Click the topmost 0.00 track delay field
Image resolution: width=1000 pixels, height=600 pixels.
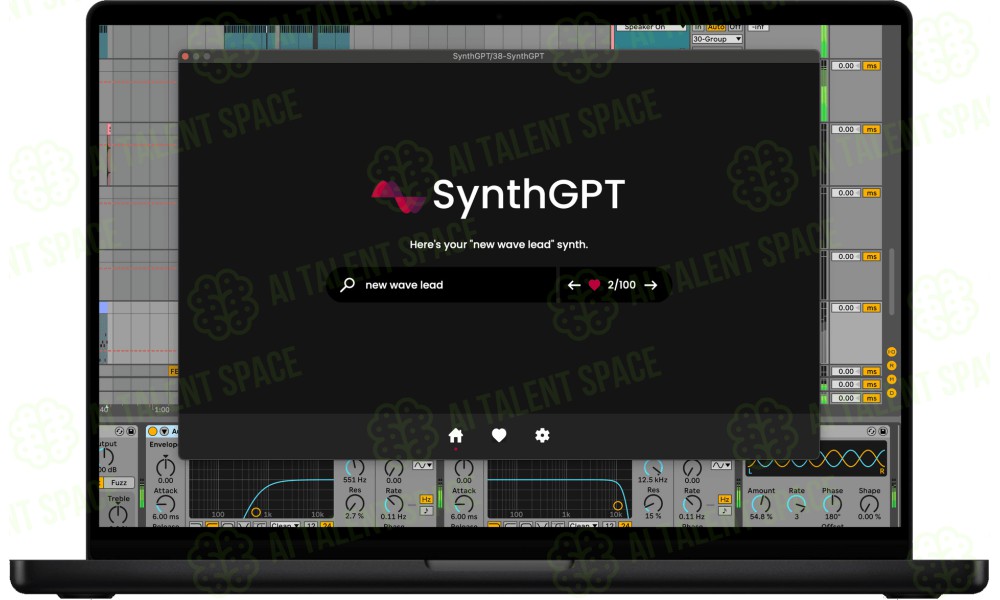(x=846, y=66)
